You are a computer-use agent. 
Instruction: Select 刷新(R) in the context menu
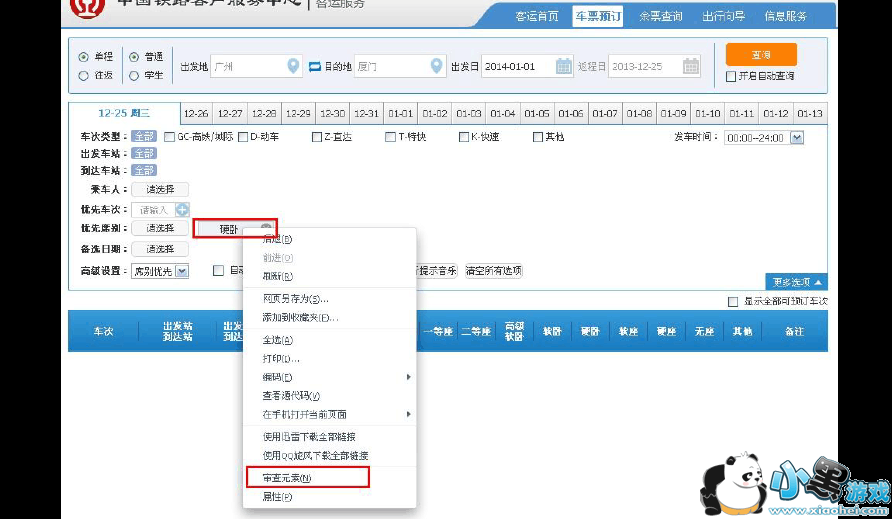point(329,276)
